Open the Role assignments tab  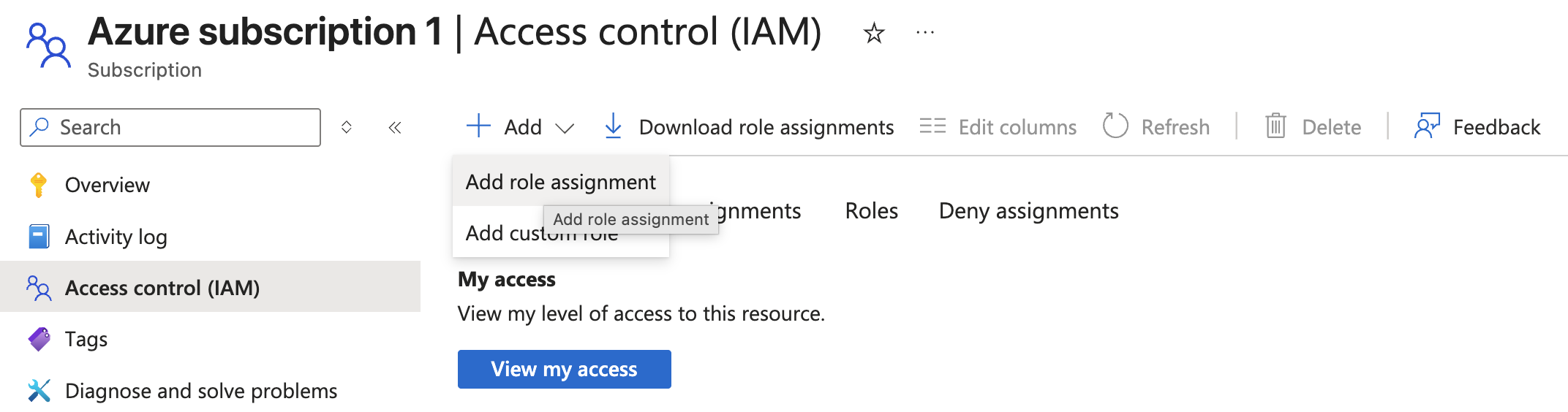point(755,211)
